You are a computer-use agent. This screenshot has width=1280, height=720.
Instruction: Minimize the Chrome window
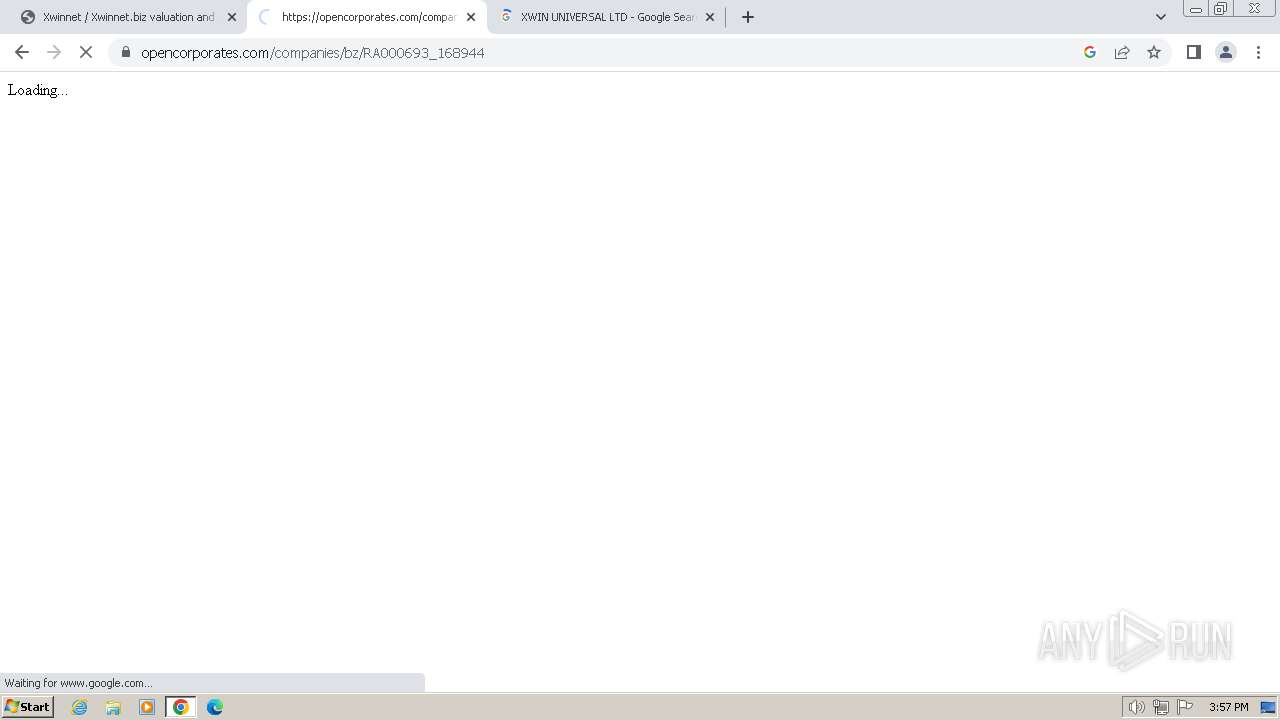(1196, 9)
